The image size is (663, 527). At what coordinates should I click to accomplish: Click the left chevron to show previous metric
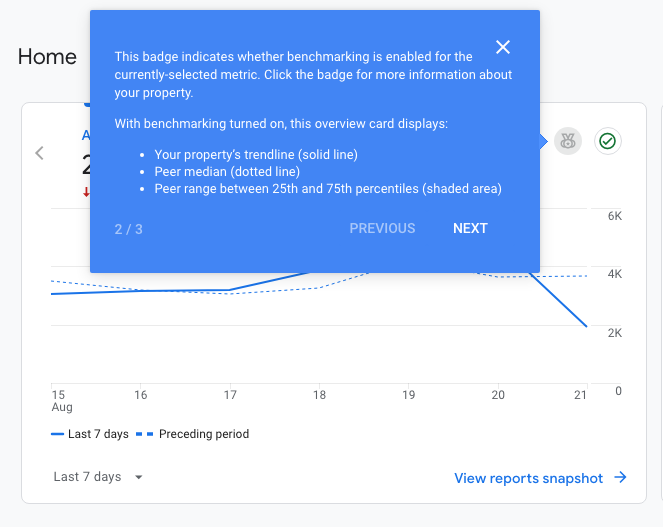(x=40, y=153)
